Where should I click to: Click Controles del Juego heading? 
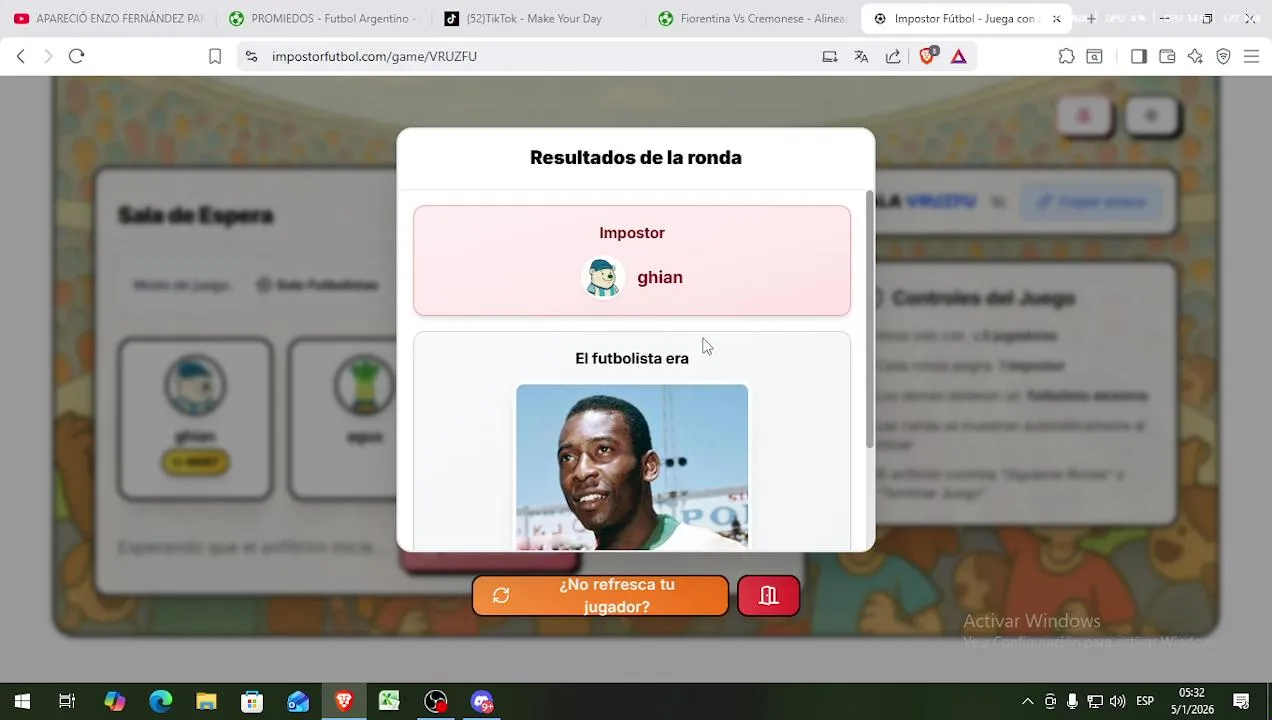(x=983, y=298)
